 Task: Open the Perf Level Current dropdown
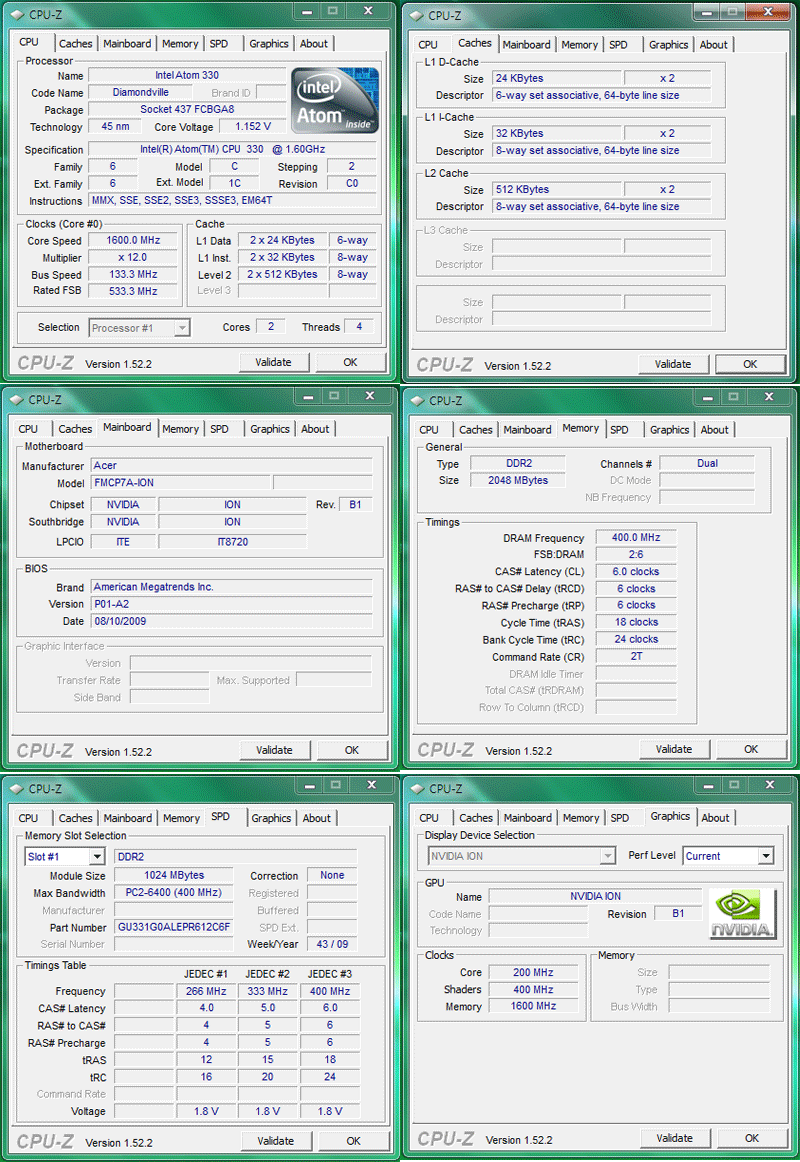pos(729,856)
